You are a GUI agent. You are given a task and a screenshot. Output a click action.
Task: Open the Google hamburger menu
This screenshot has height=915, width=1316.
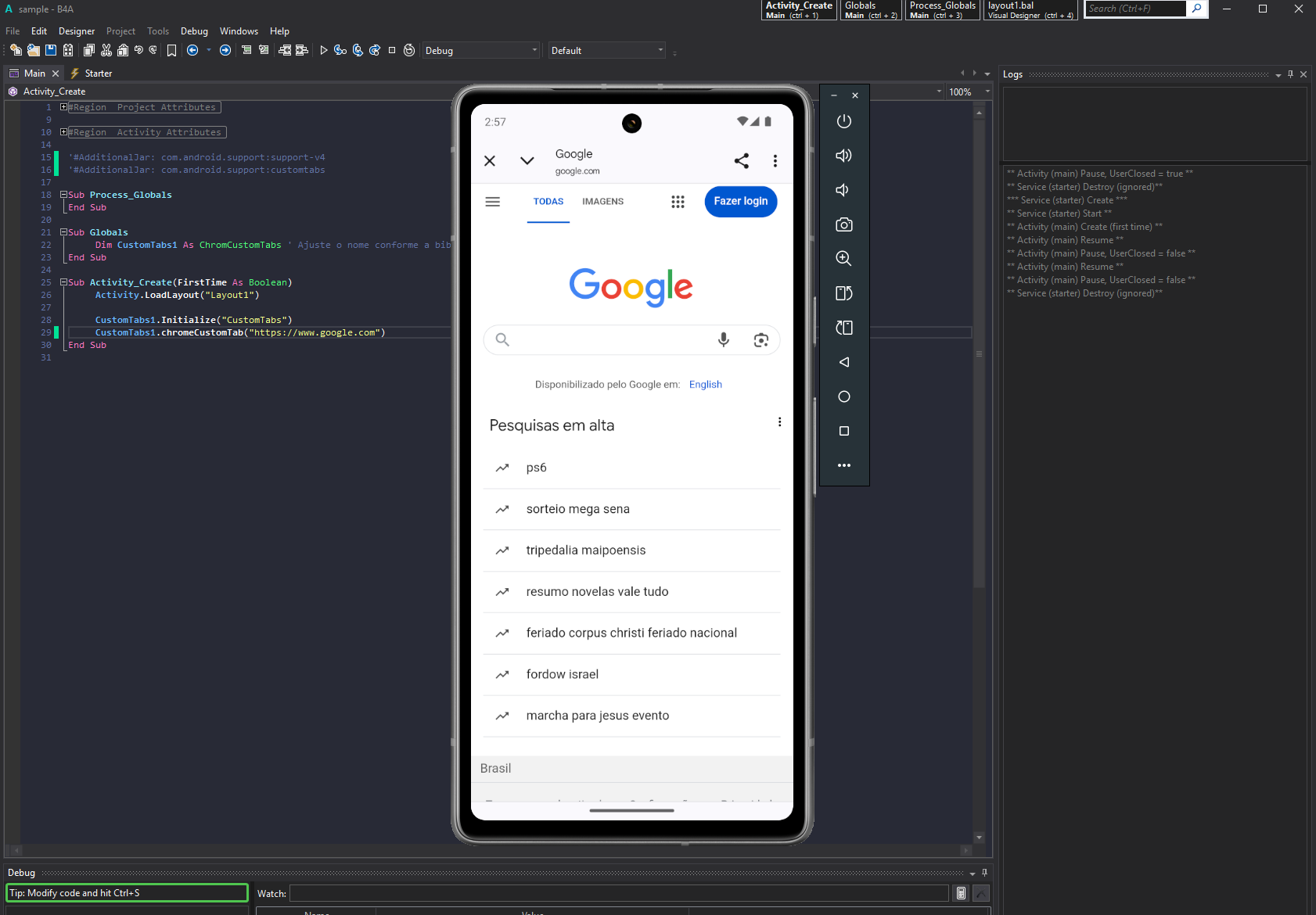[493, 202]
